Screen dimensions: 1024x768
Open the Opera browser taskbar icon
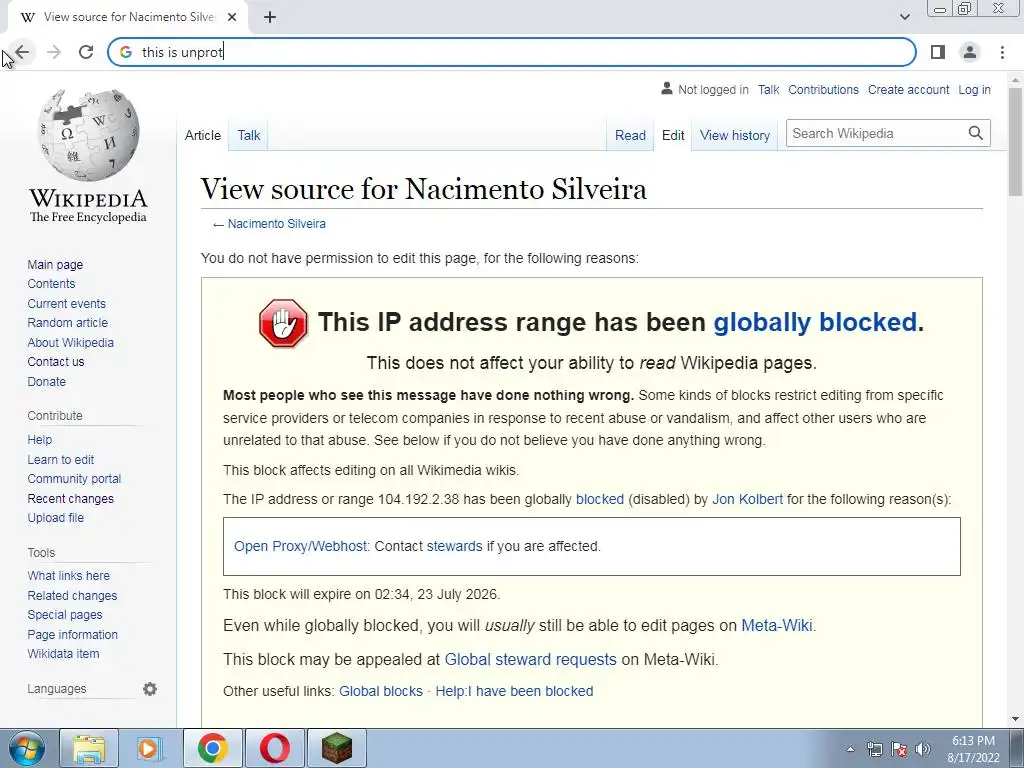pos(275,748)
